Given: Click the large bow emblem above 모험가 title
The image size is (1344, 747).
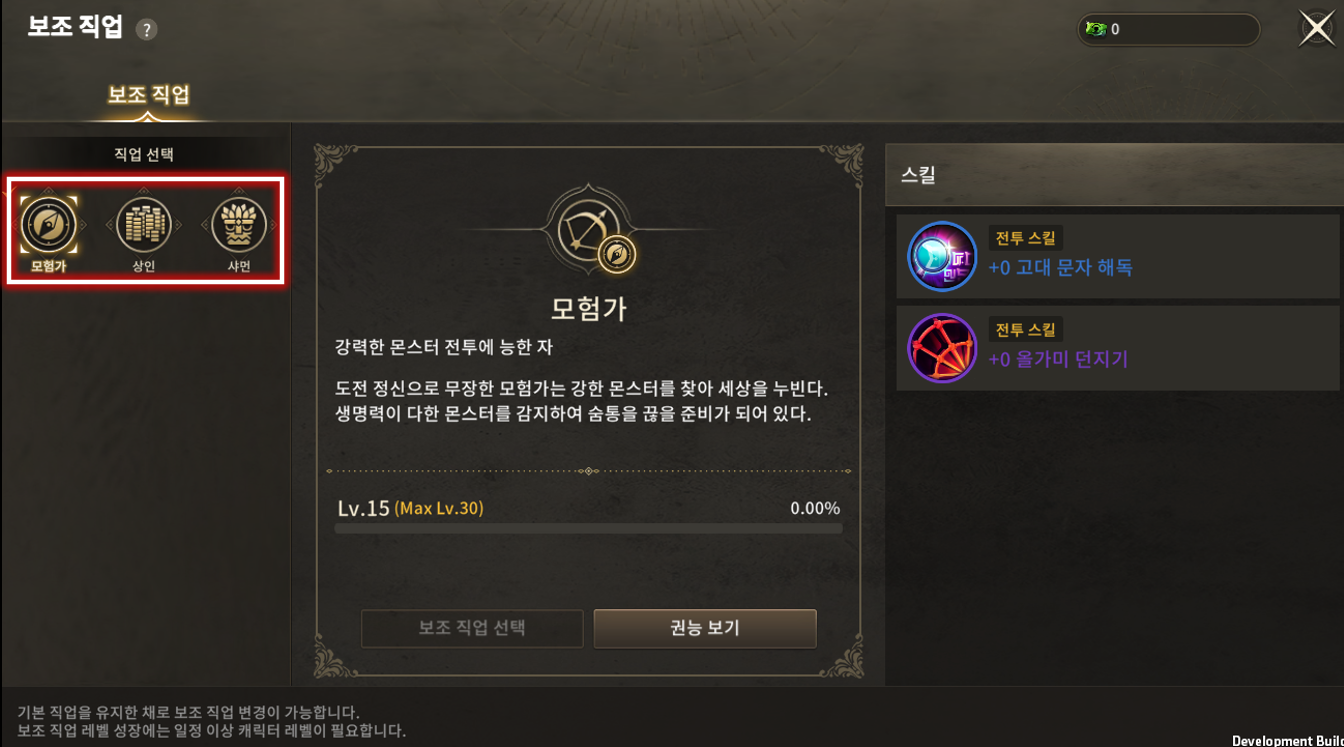Looking at the screenshot, I should [x=588, y=229].
